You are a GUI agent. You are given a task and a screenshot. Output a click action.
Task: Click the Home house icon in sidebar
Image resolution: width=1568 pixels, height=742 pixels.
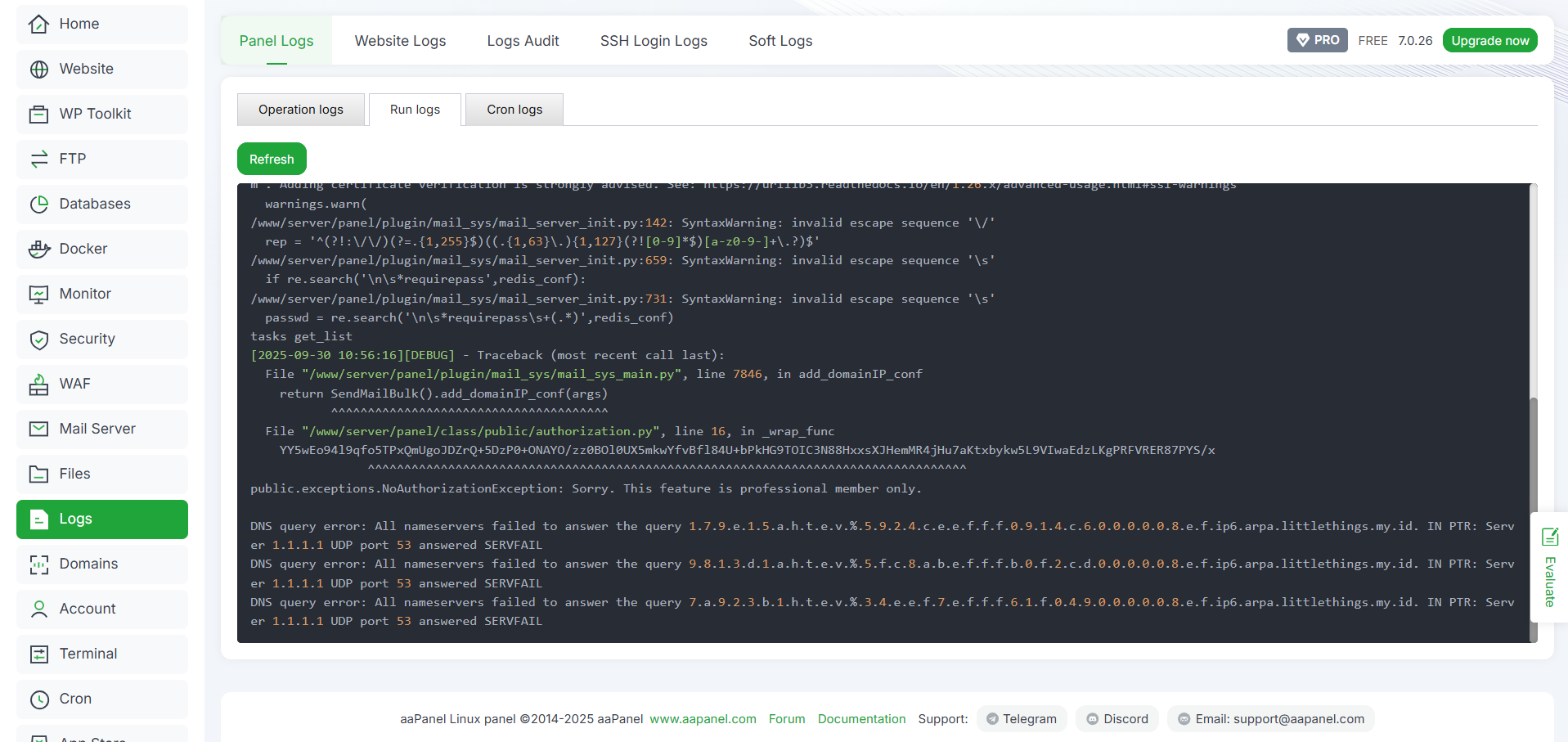pos(38,24)
